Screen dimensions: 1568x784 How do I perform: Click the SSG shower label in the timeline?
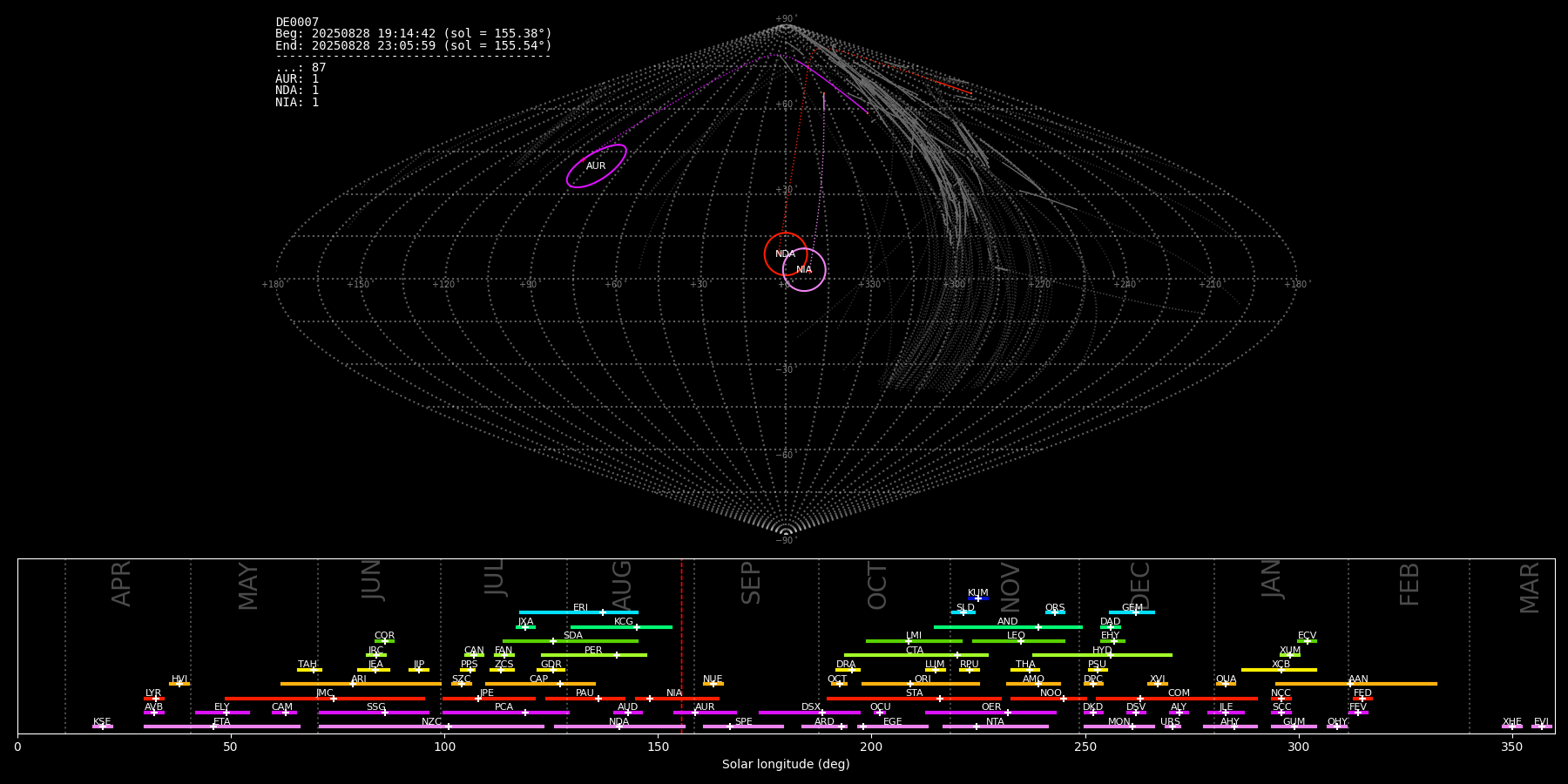[375, 706]
